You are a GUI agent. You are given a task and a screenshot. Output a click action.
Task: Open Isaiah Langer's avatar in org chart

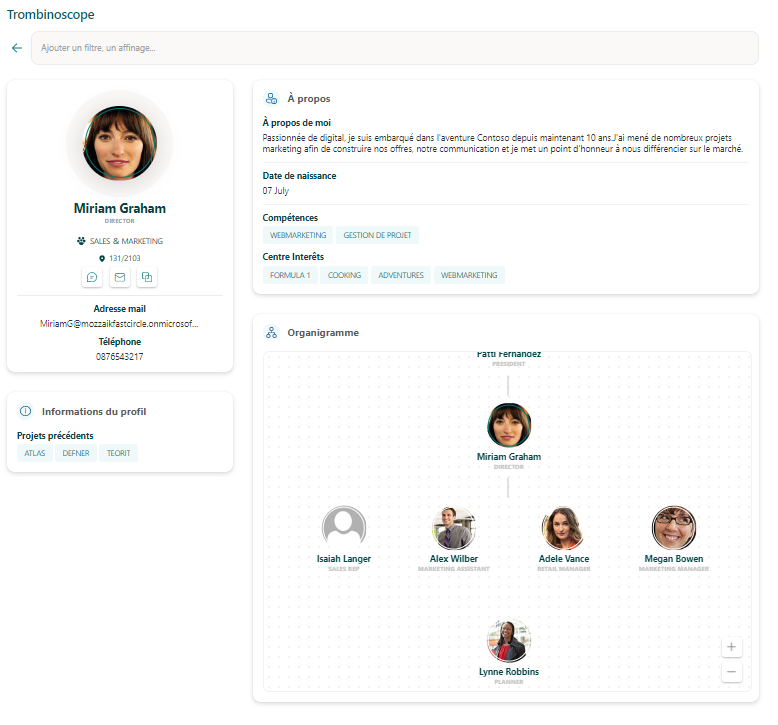(x=344, y=527)
